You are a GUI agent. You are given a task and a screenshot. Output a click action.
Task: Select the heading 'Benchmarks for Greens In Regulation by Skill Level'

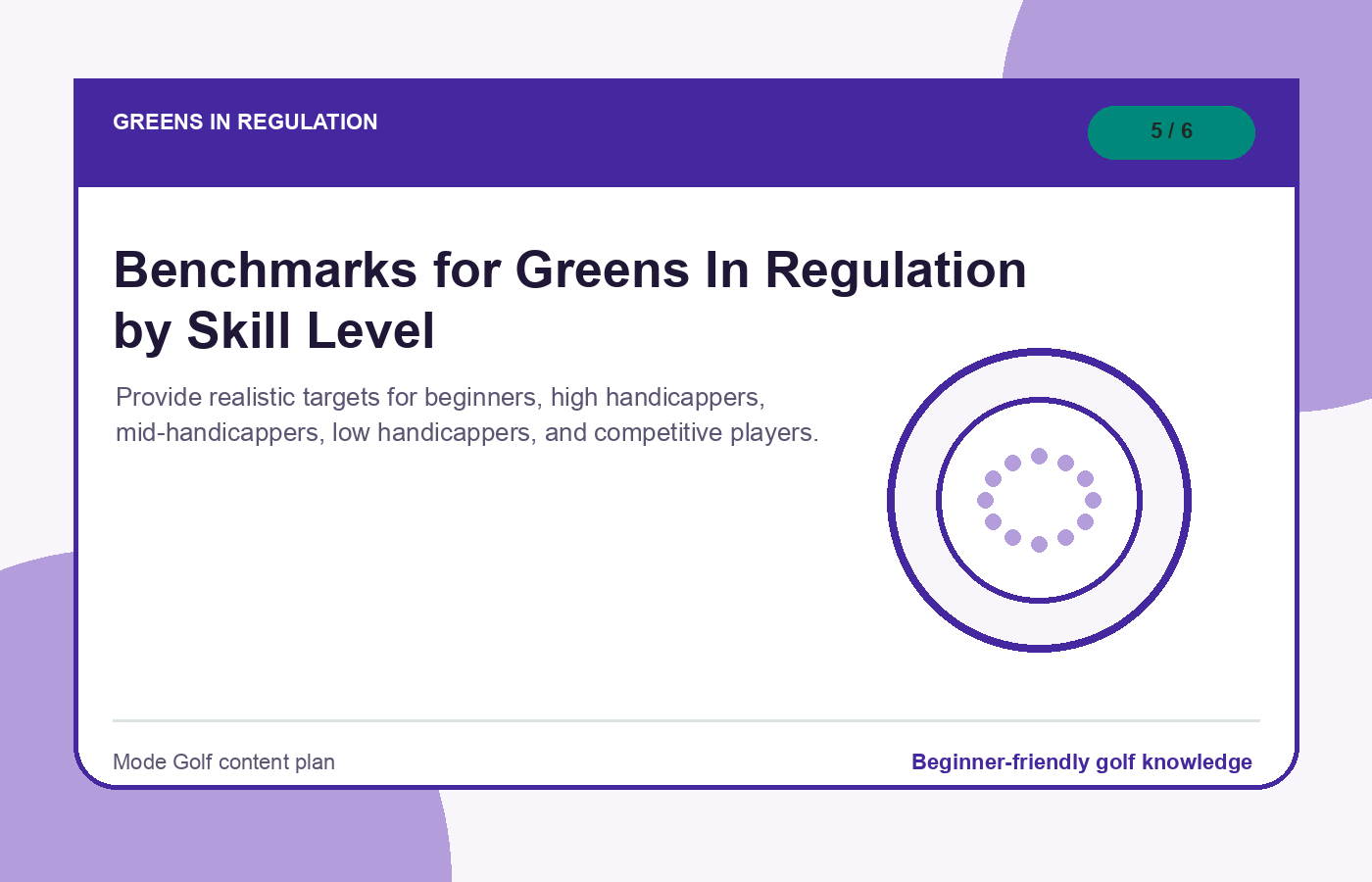(570, 300)
